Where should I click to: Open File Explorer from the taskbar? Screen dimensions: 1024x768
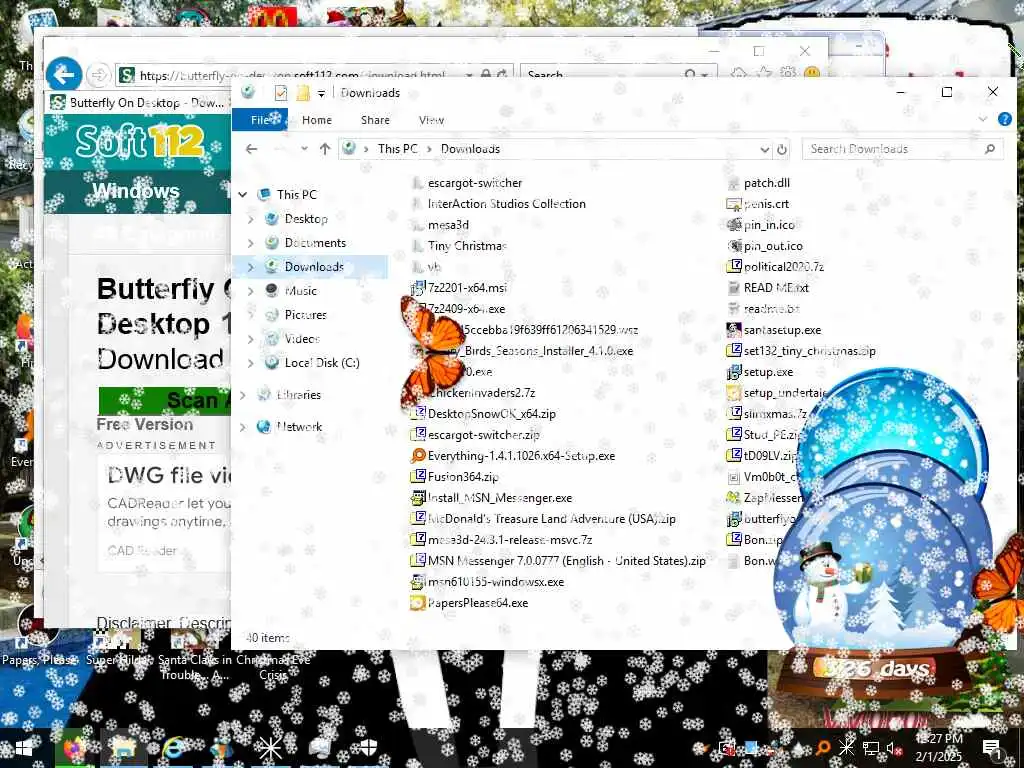coord(123,748)
